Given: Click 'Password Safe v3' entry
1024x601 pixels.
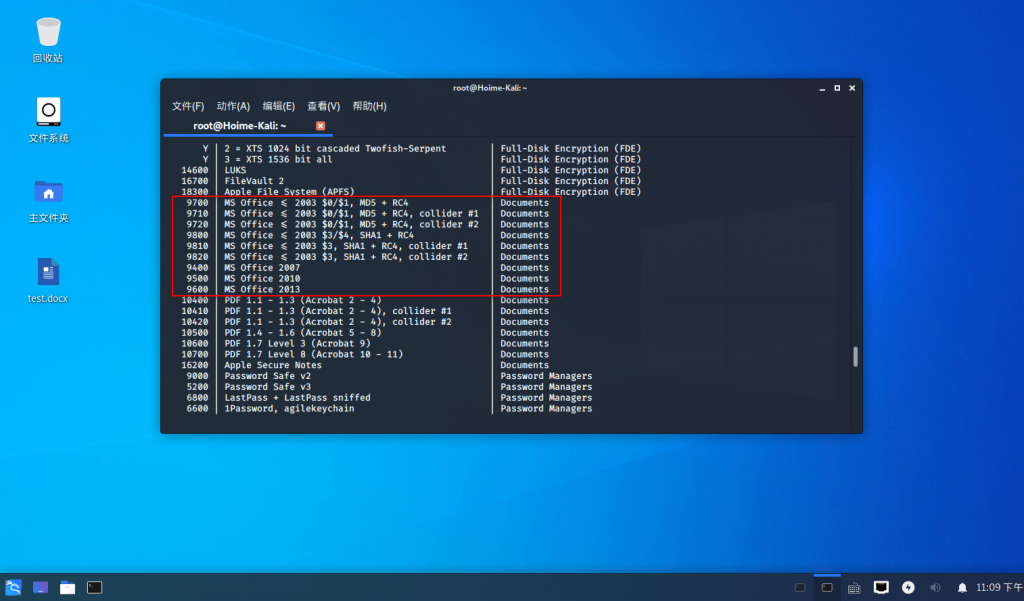Looking at the screenshot, I should pos(268,387).
